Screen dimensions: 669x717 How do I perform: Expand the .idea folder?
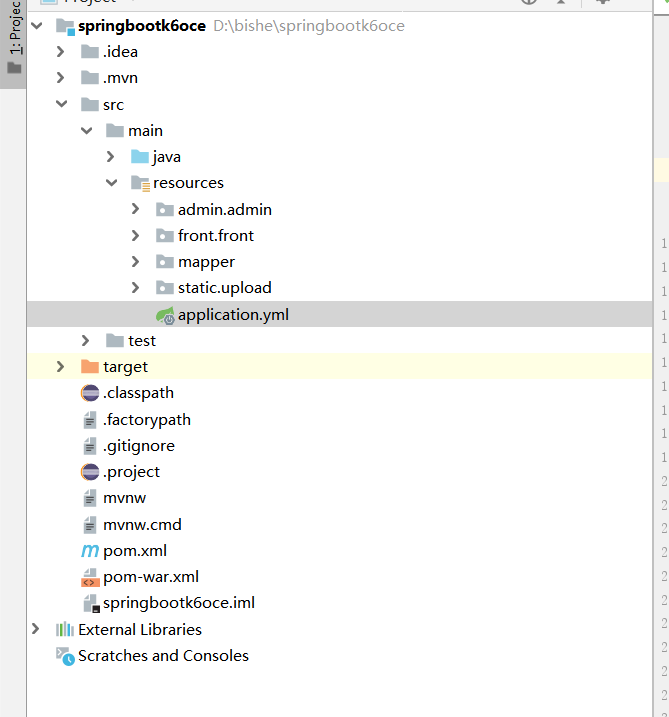(x=60, y=52)
